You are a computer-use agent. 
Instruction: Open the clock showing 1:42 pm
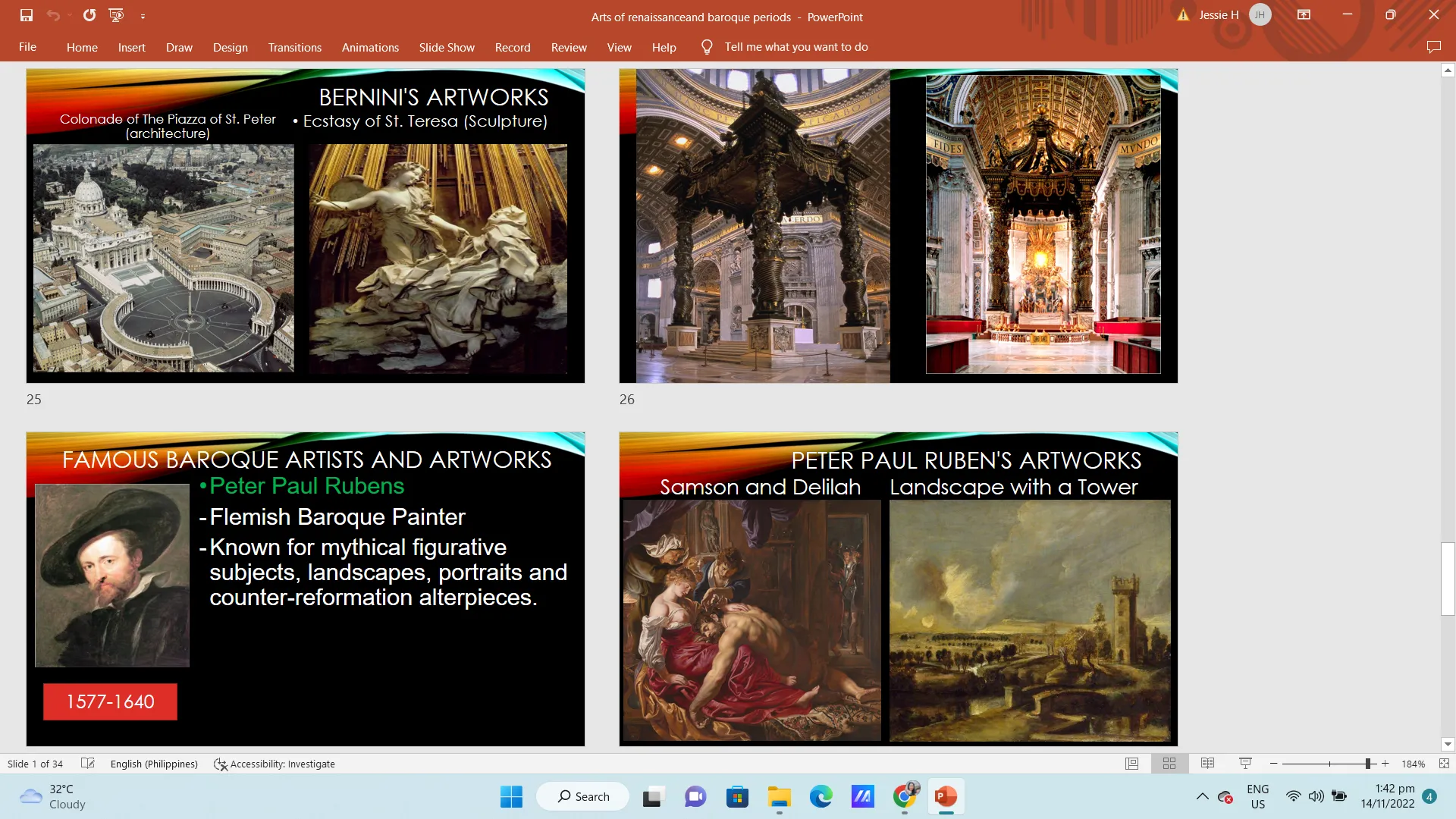tap(1387, 796)
